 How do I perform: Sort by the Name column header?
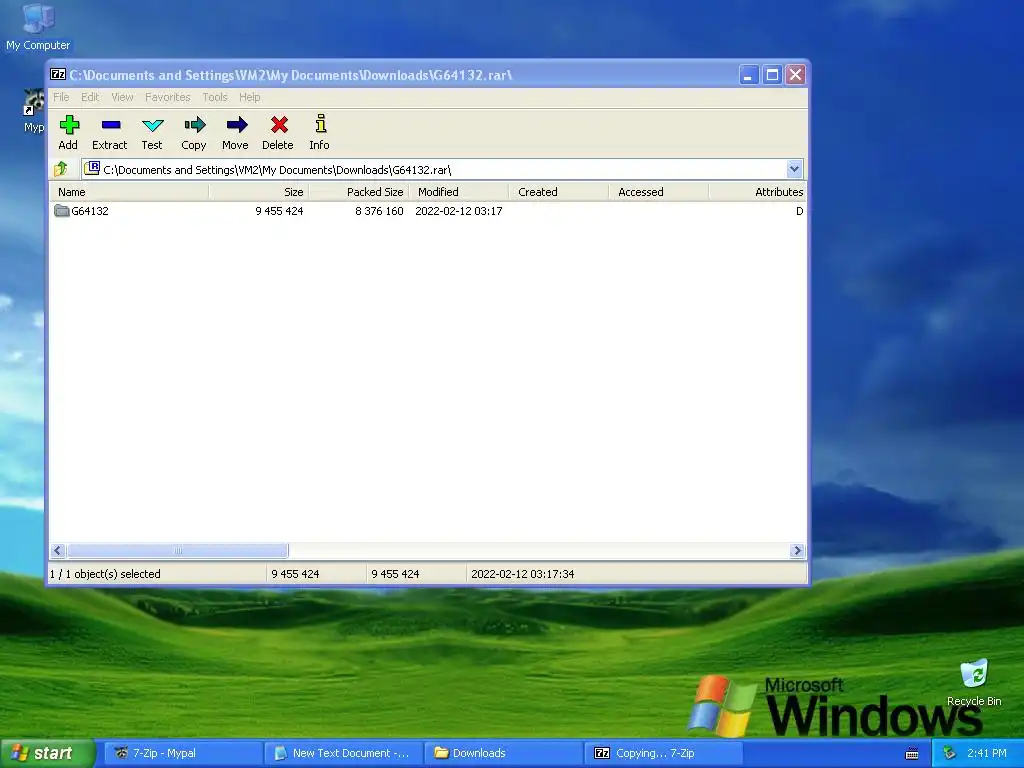click(x=129, y=192)
